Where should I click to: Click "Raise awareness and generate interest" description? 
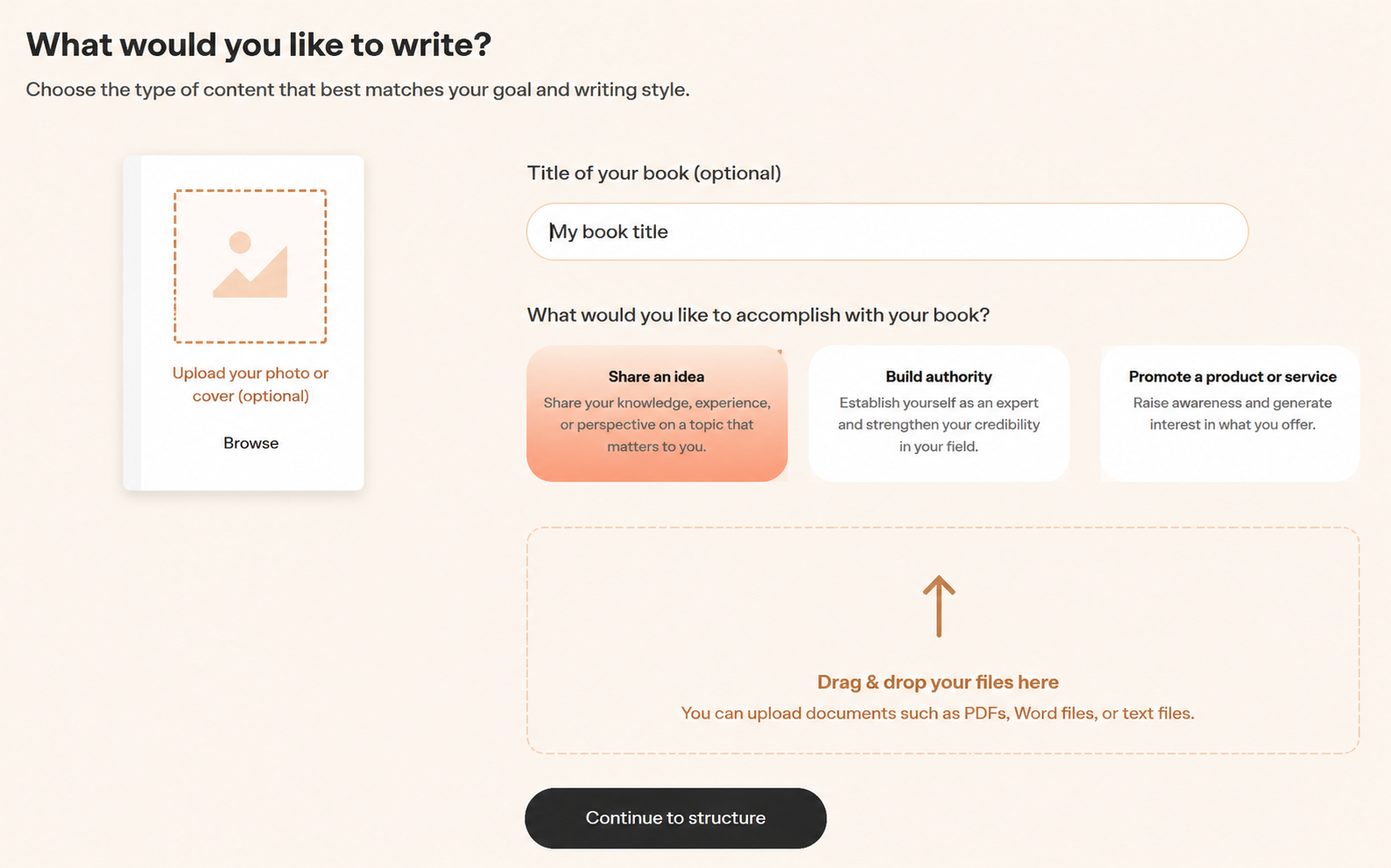1232,413
